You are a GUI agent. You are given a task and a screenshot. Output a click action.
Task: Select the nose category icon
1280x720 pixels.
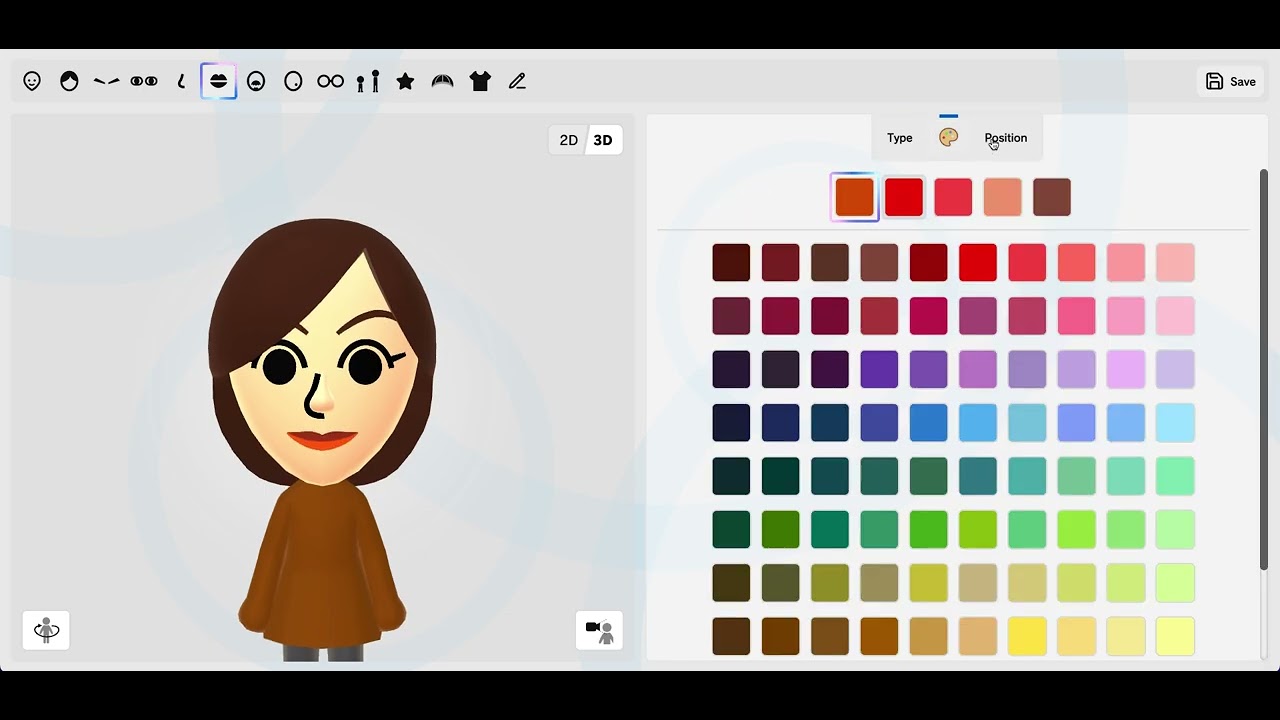click(181, 82)
